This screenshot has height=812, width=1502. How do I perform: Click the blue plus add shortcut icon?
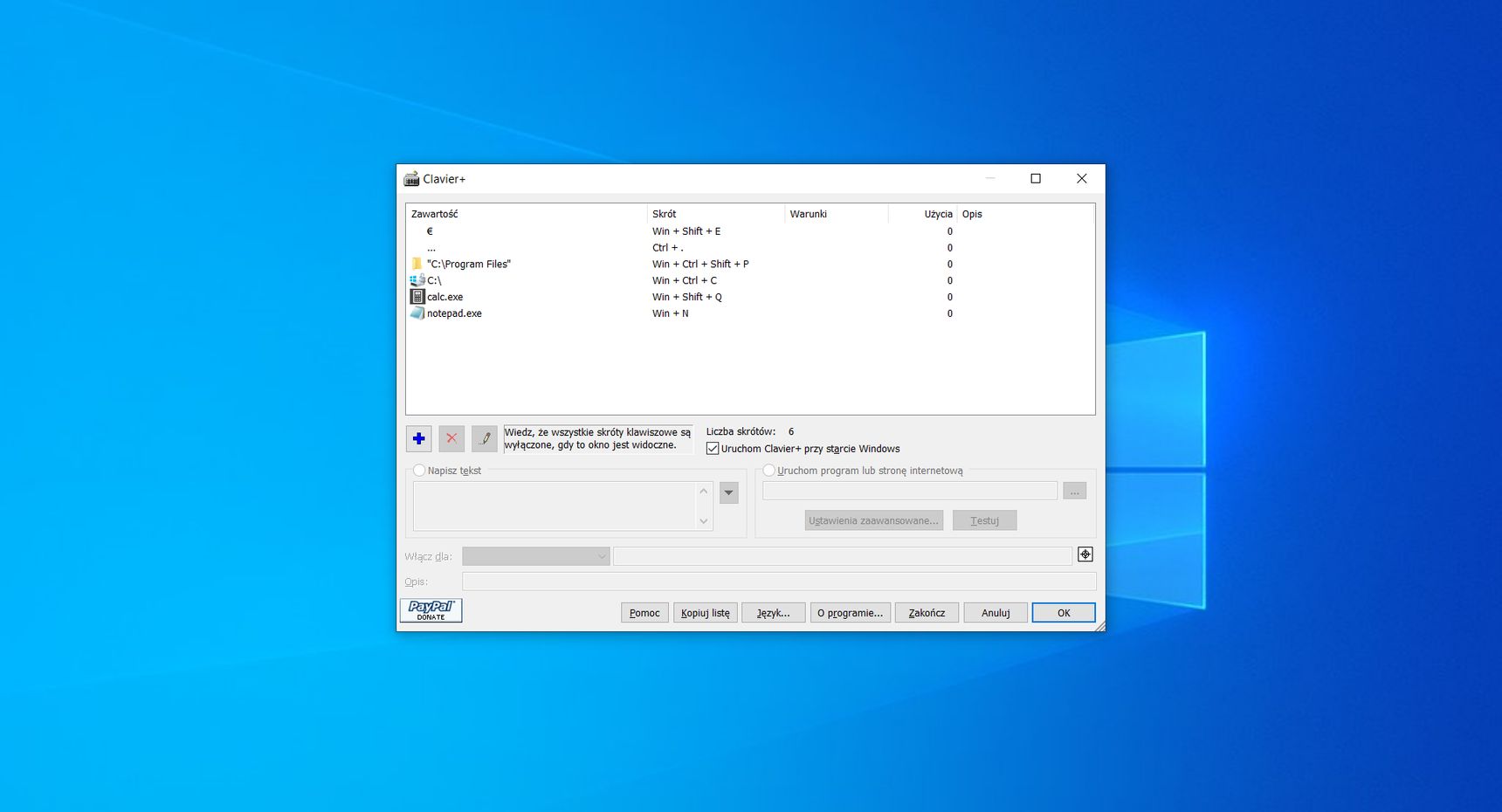419,438
